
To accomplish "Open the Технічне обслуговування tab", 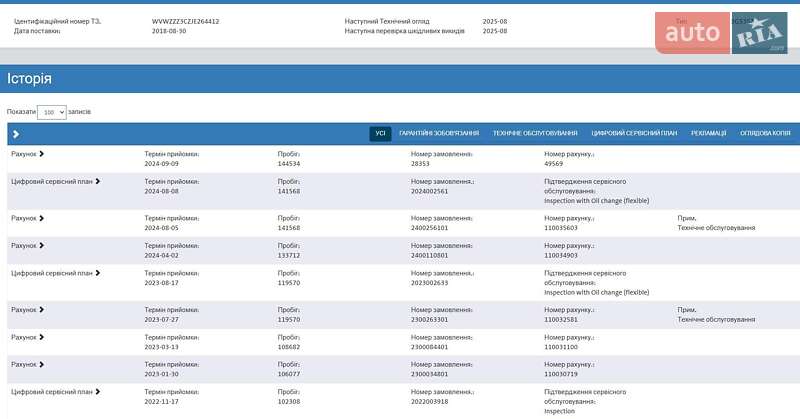I will [535, 133].
